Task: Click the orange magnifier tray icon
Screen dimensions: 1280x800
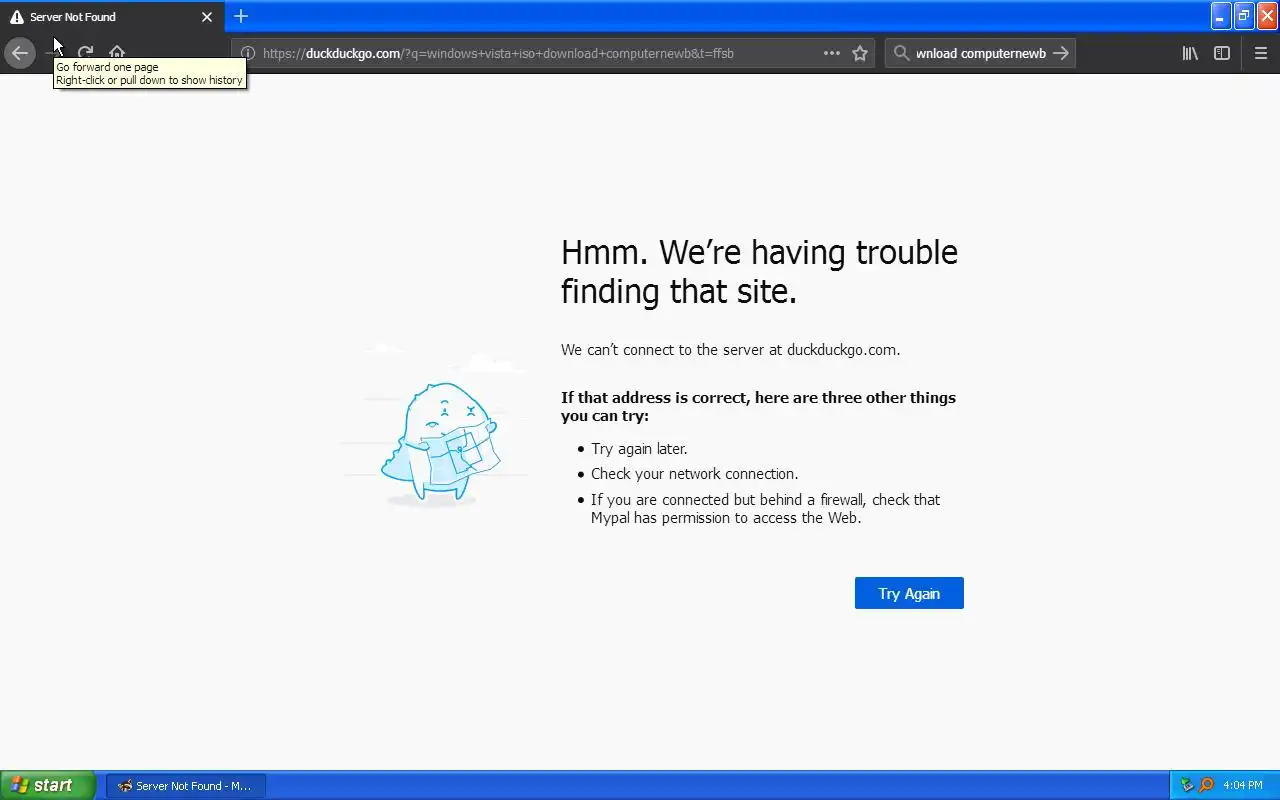Action: 1206,785
